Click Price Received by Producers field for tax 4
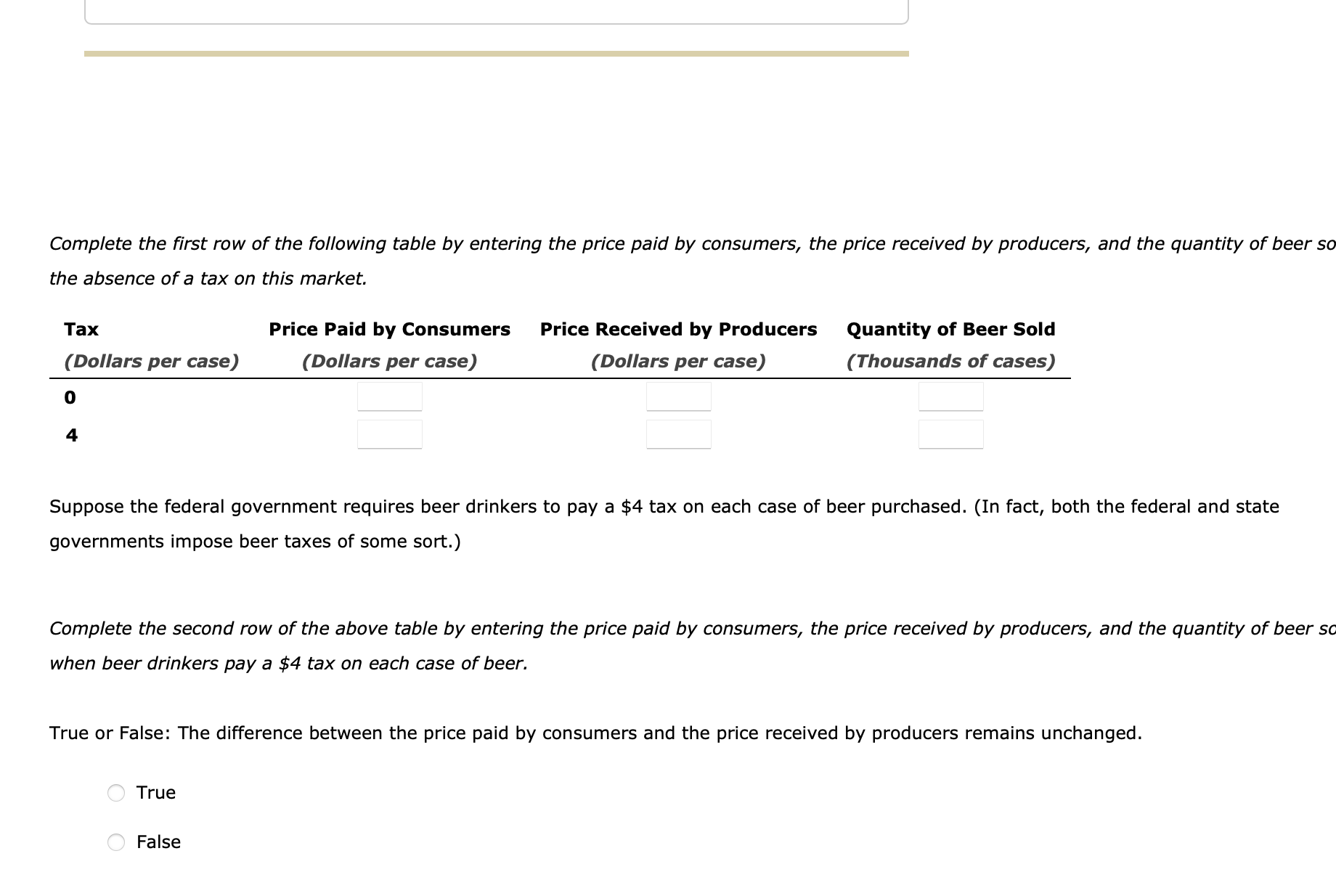 [677, 434]
